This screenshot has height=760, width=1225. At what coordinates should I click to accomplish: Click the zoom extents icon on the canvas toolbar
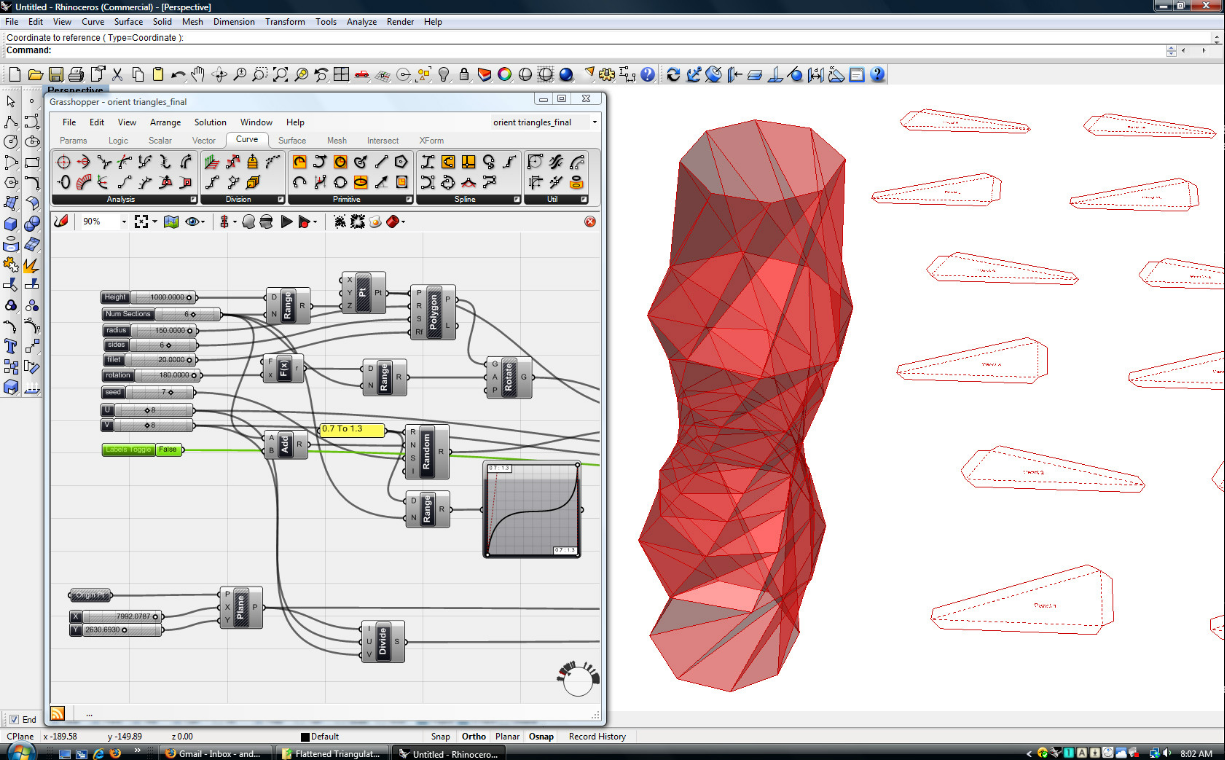(x=141, y=222)
